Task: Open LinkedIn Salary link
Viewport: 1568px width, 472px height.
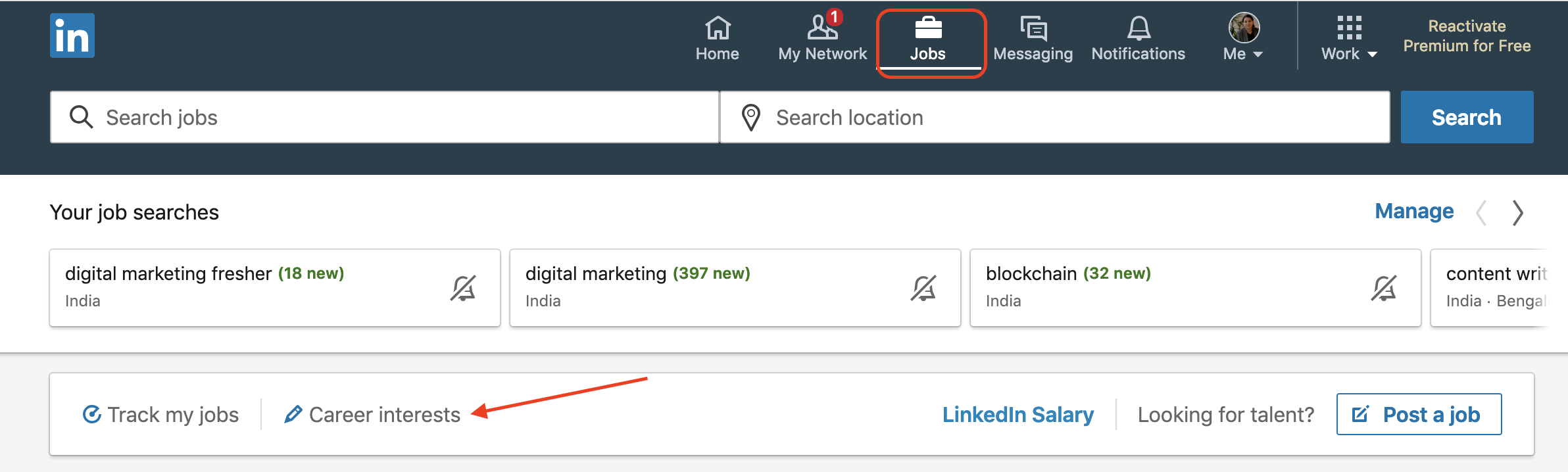Action: click(x=1018, y=415)
